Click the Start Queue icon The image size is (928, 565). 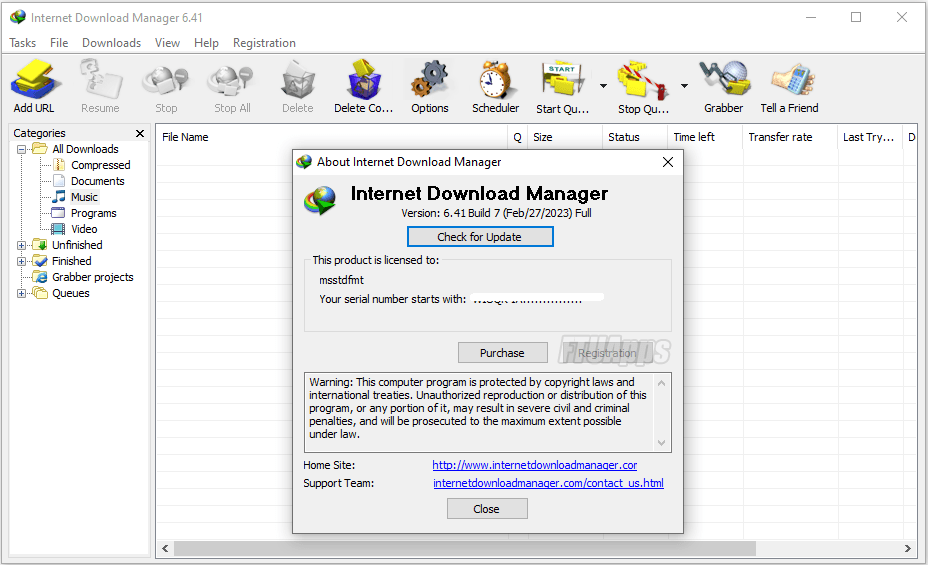tap(562, 79)
